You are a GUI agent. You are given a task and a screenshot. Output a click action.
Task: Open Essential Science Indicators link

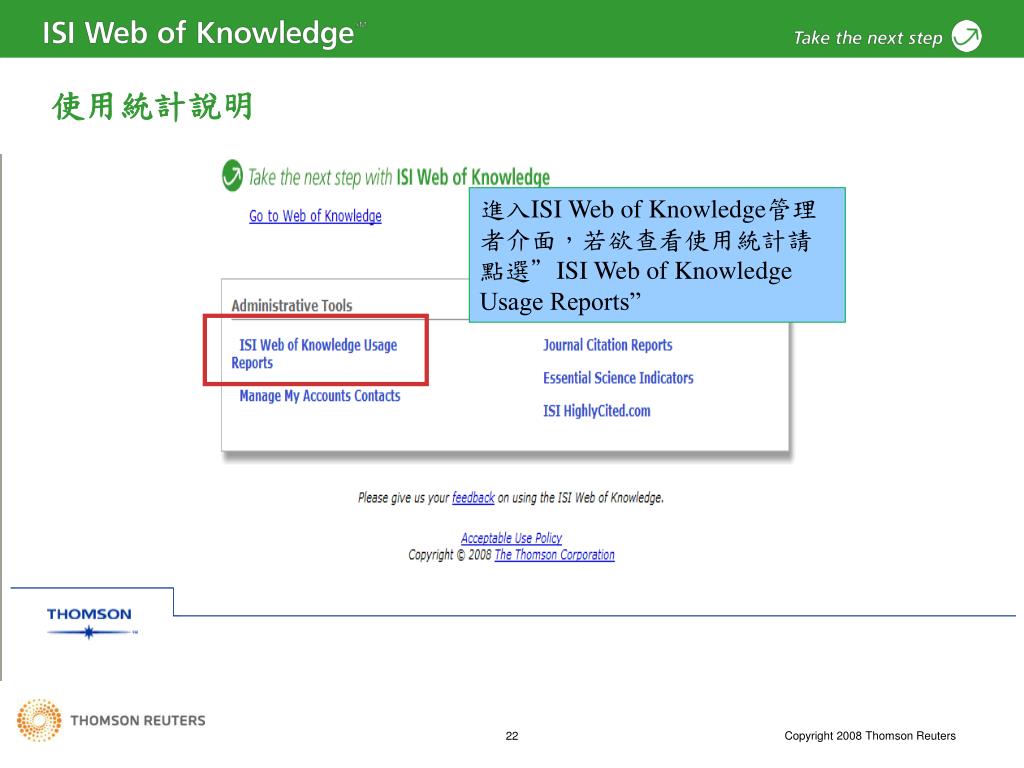click(618, 377)
